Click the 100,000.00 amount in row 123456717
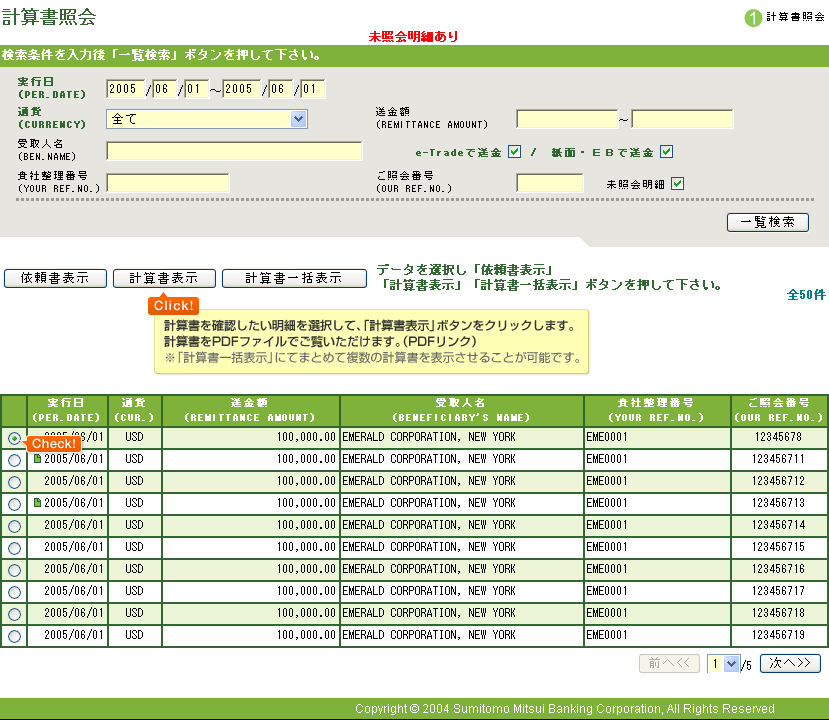This screenshot has height=720, width=829. point(306,590)
